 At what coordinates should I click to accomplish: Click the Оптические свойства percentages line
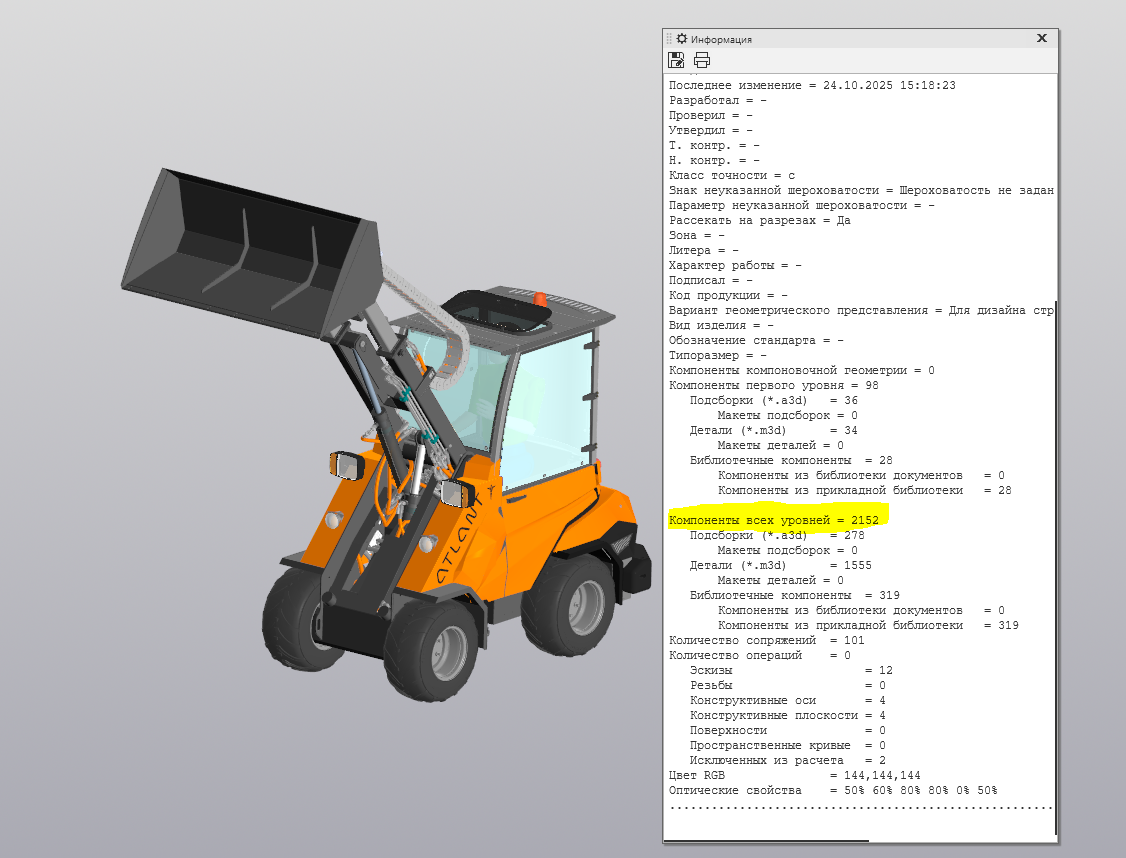coord(832,790)
